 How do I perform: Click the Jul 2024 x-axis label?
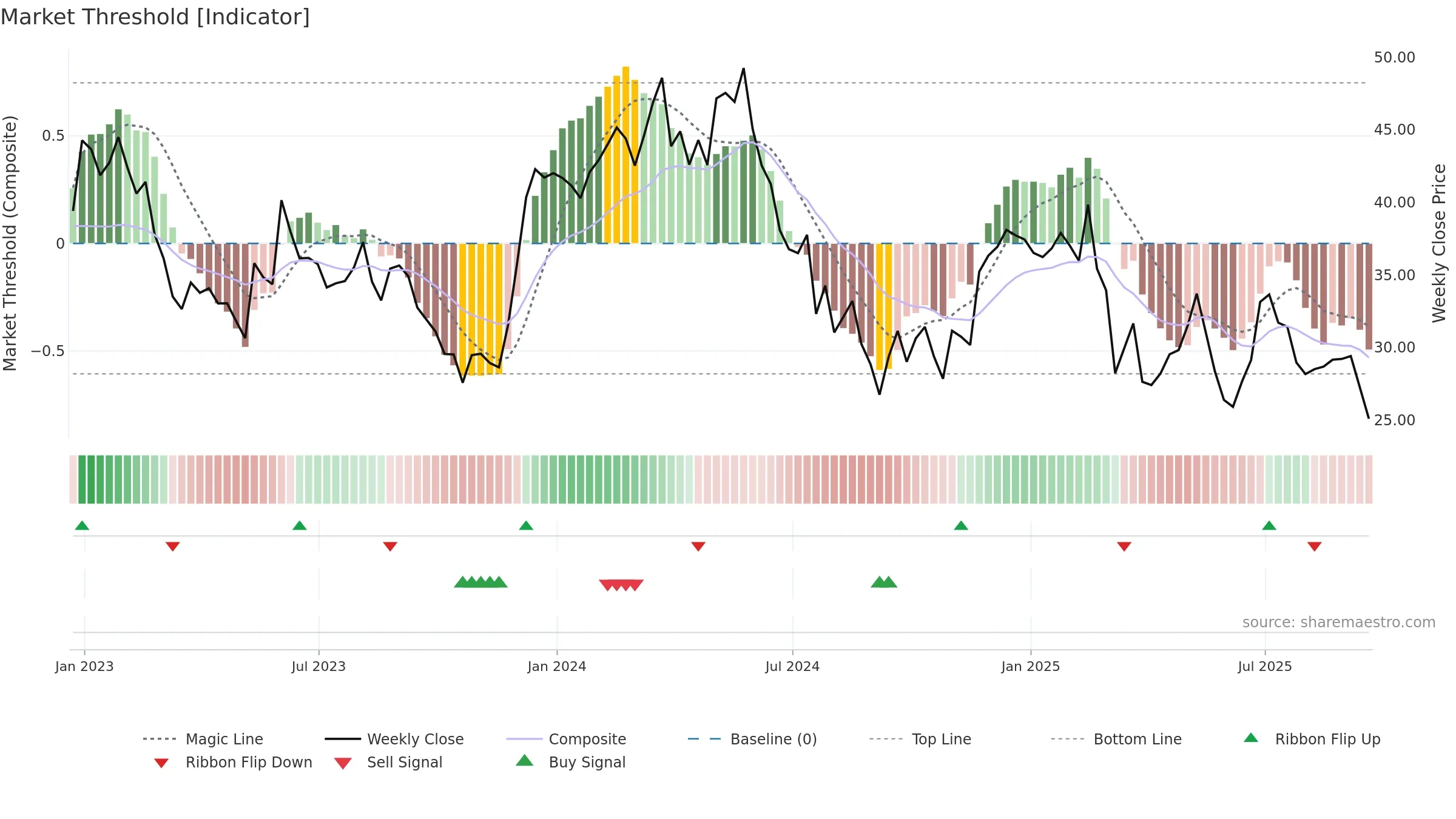[792, 667]
